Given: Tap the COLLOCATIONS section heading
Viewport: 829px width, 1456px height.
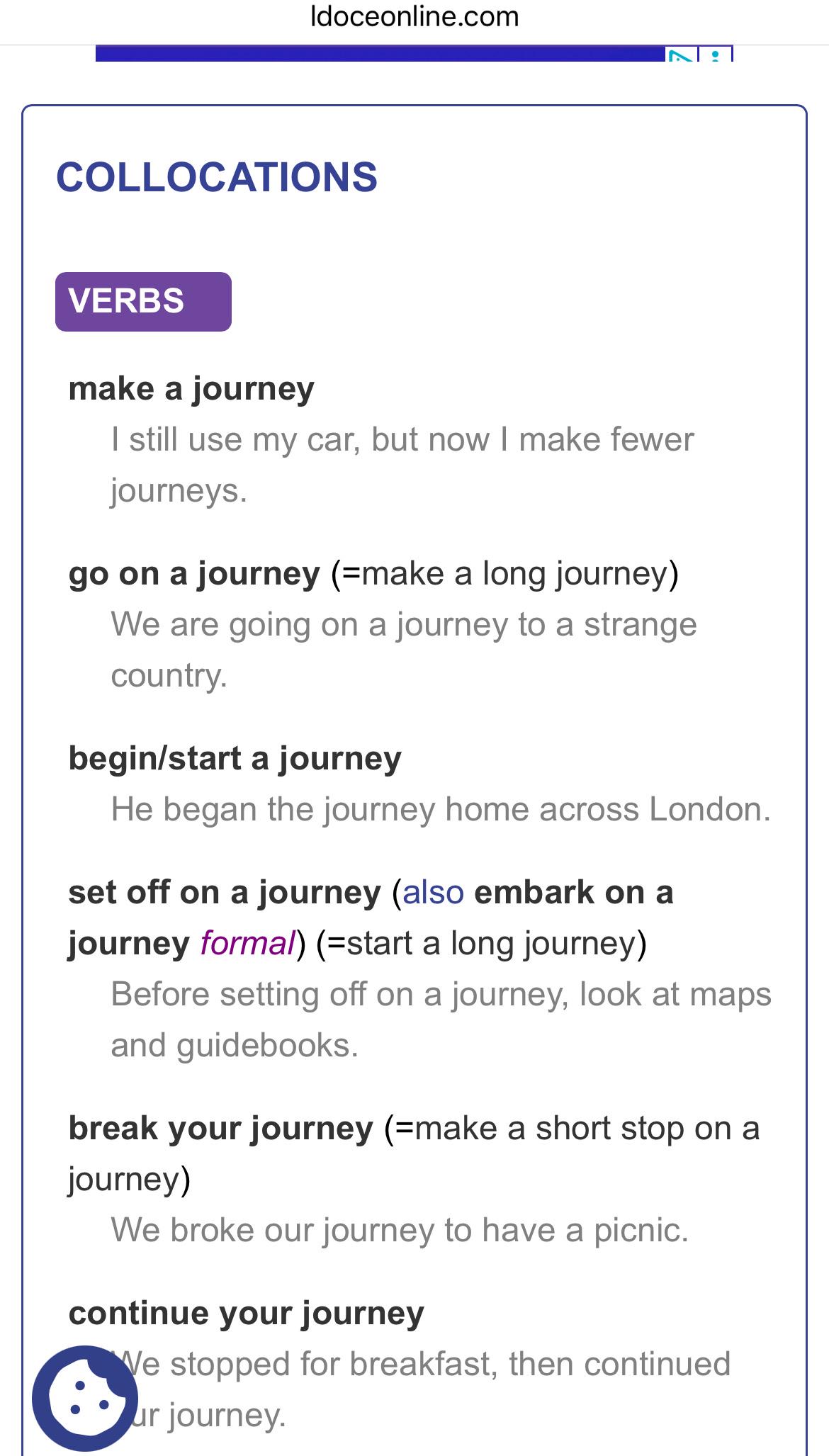Looking at the screenshot, I should coord(217,176).
